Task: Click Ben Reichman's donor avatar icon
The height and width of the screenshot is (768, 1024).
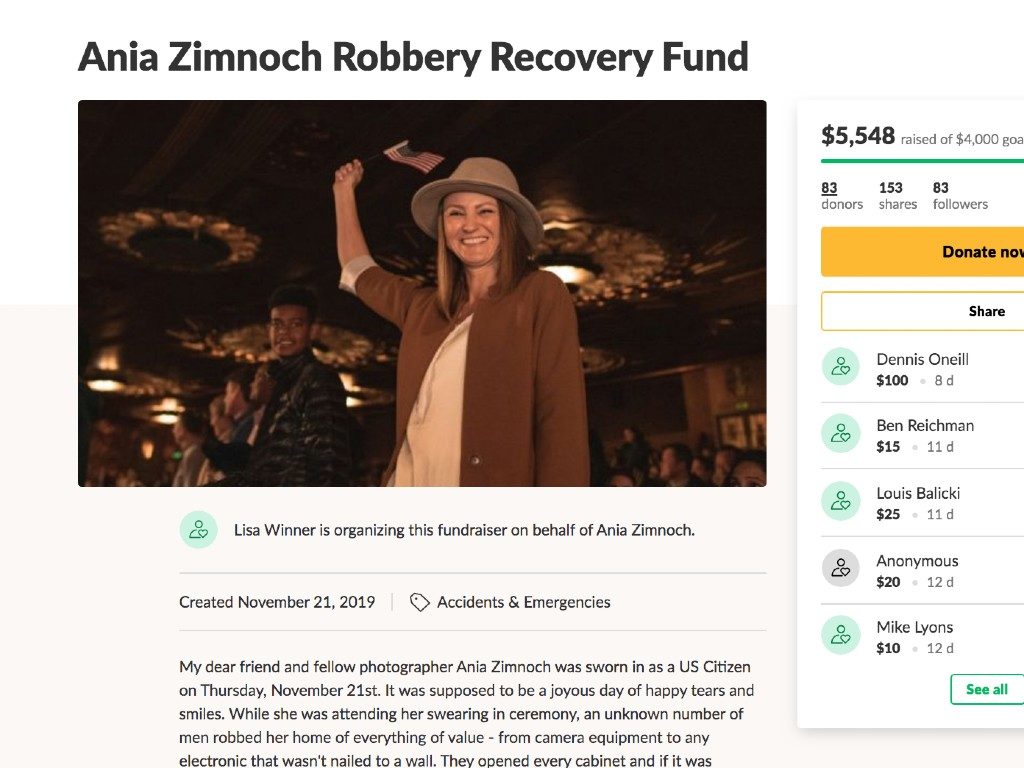Action: point(841,433)
